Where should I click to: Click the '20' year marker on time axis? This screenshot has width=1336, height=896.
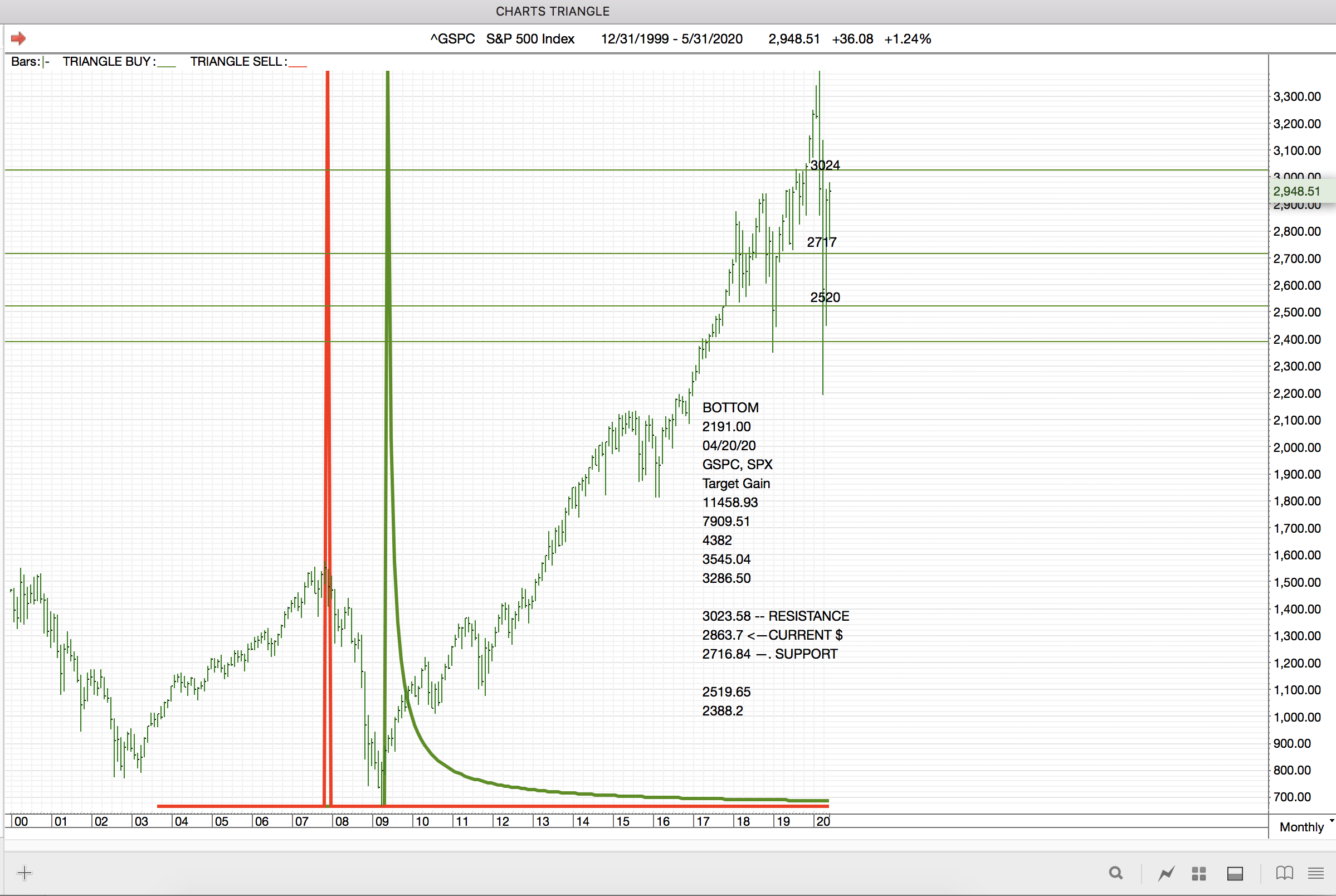[822, 822]
